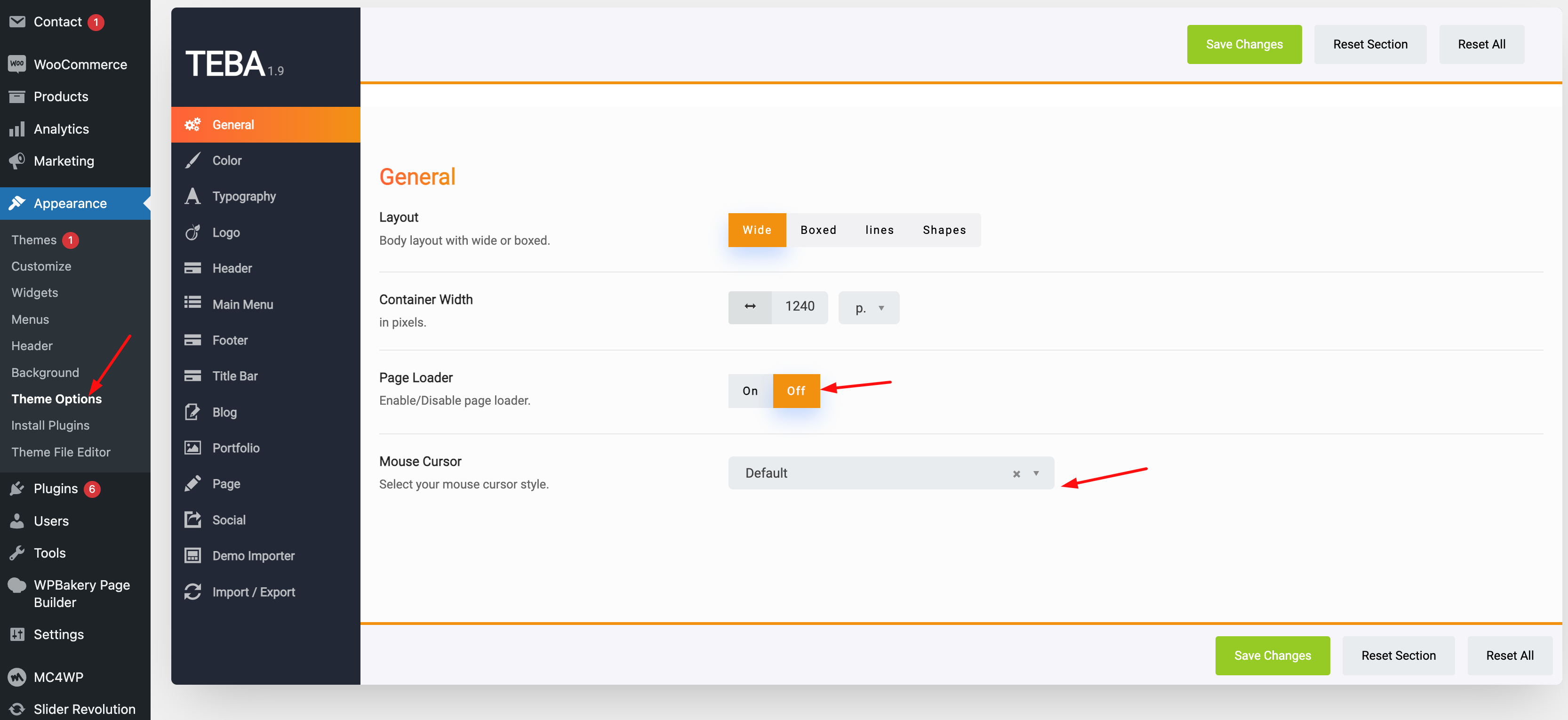Viewport: 1568px width, 720px height.
Task: Open the Header options section
Action: [x=265, y=268]
